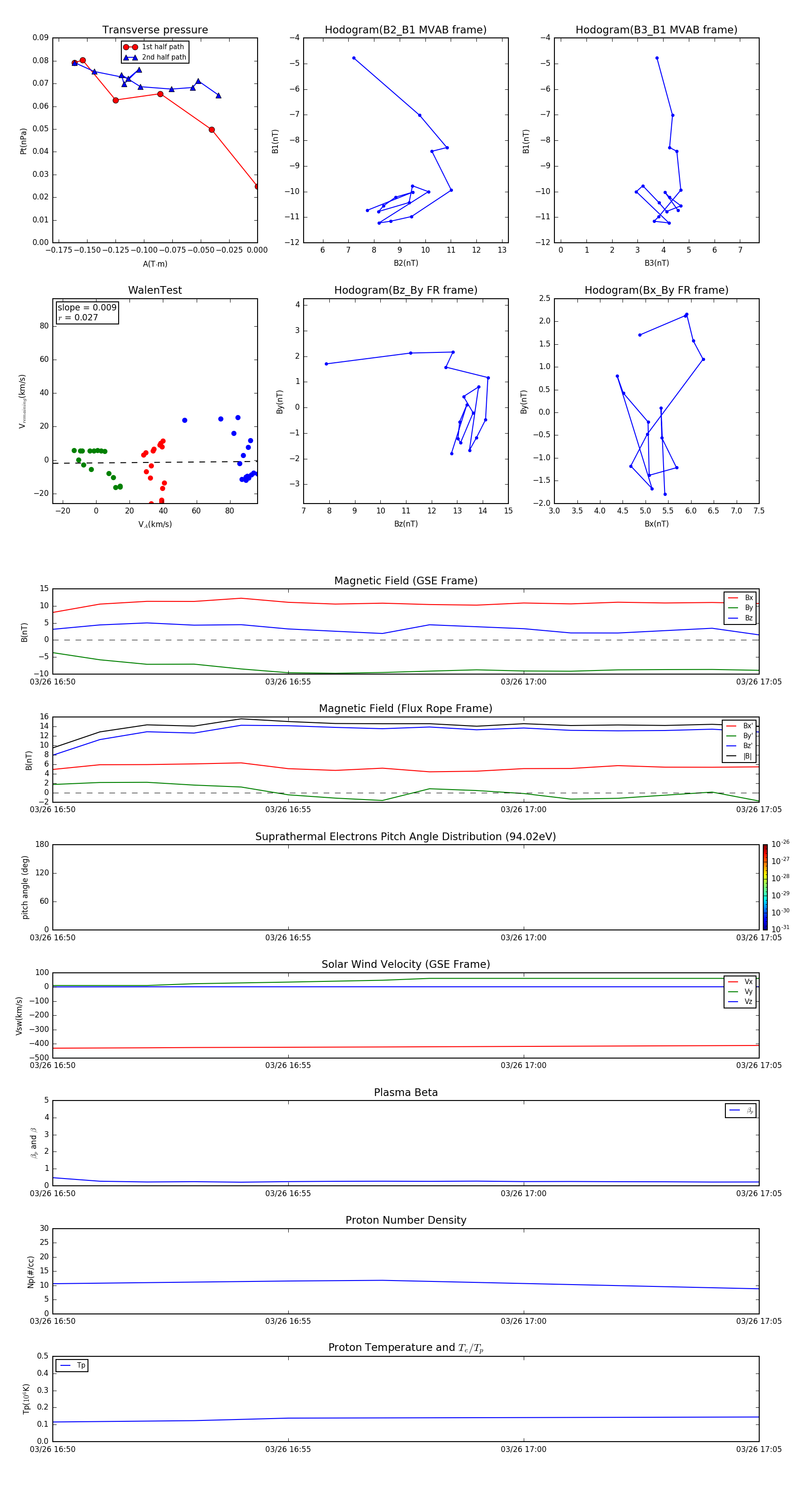Click the "Tp(10^6K)" y-axis label

click(26, 1399)
